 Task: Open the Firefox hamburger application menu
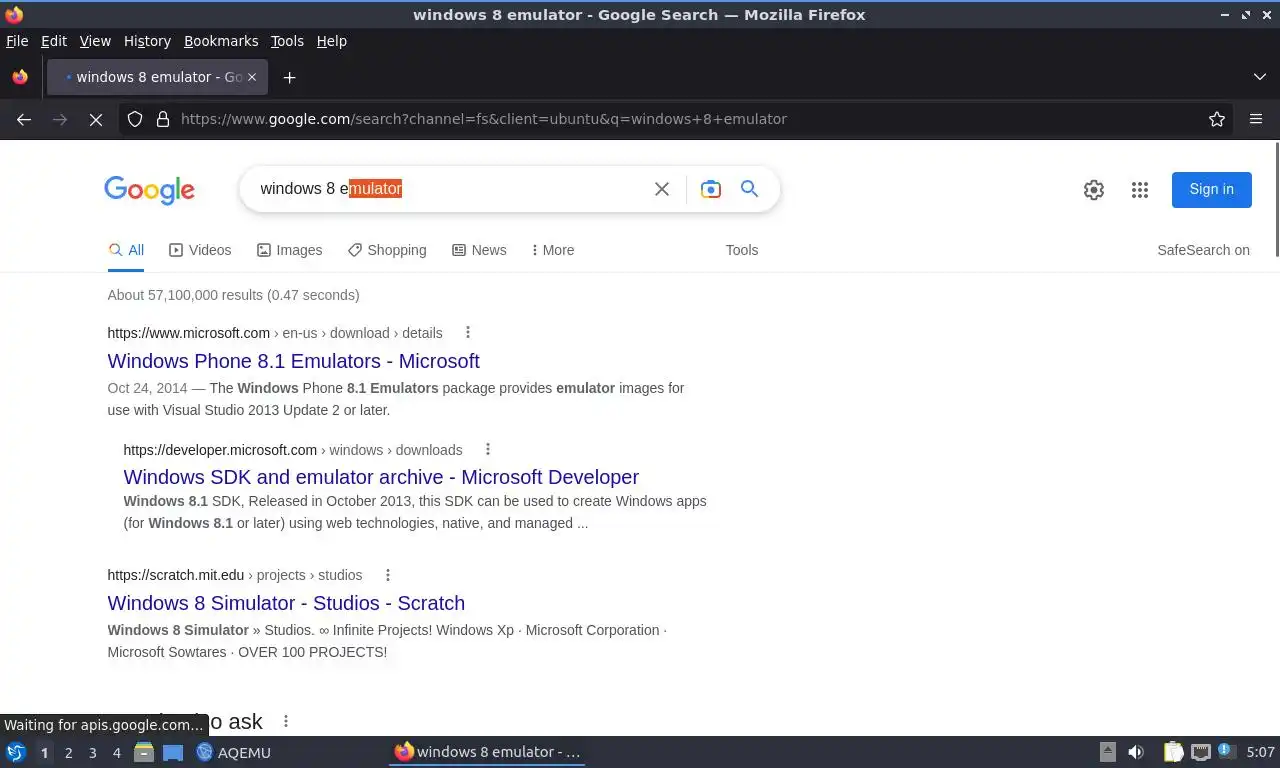coord(1256,119)
